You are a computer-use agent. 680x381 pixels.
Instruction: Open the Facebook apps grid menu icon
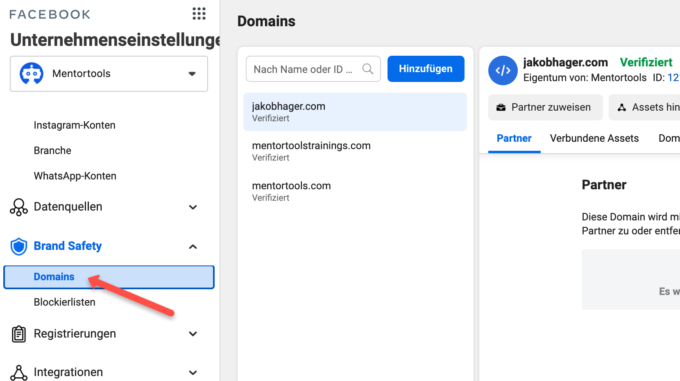(199, 14)
